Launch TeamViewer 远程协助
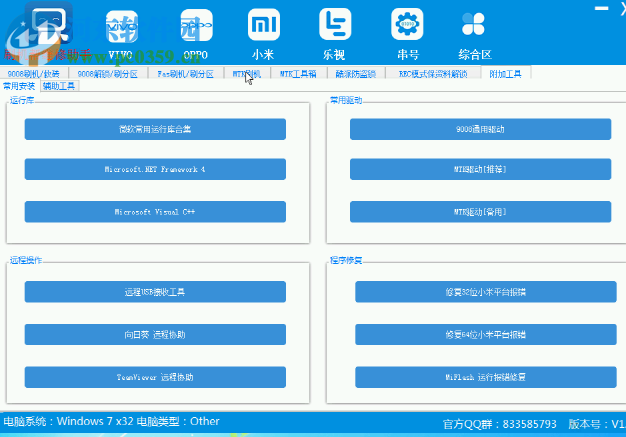The width and height of the screenshot is (626, 437). pos(155,377)
